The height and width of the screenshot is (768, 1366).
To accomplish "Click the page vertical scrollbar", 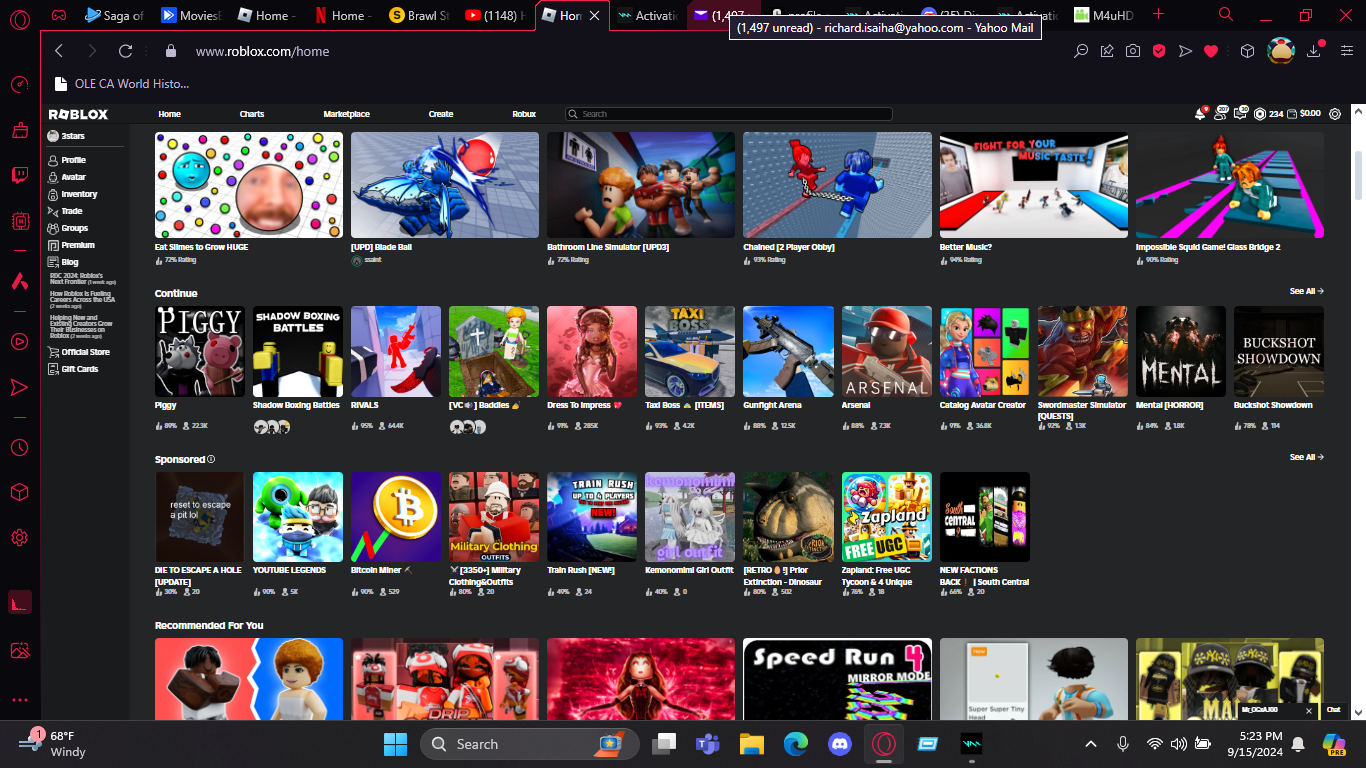I will (1358, 175).
